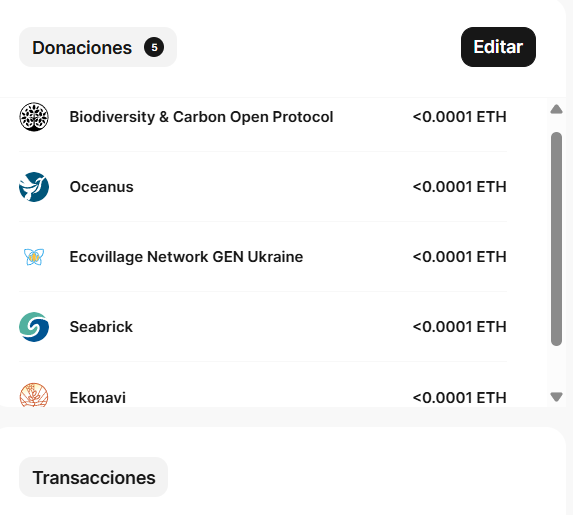Open the Seabrick project name
The width and height of the screenshot is (573, 515).
101,327
